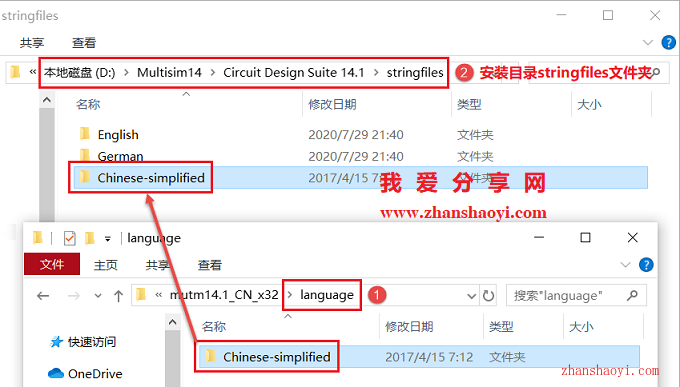
Task: Switch to the 主页 ribbon tab
Action: click(x=105, y=265)
